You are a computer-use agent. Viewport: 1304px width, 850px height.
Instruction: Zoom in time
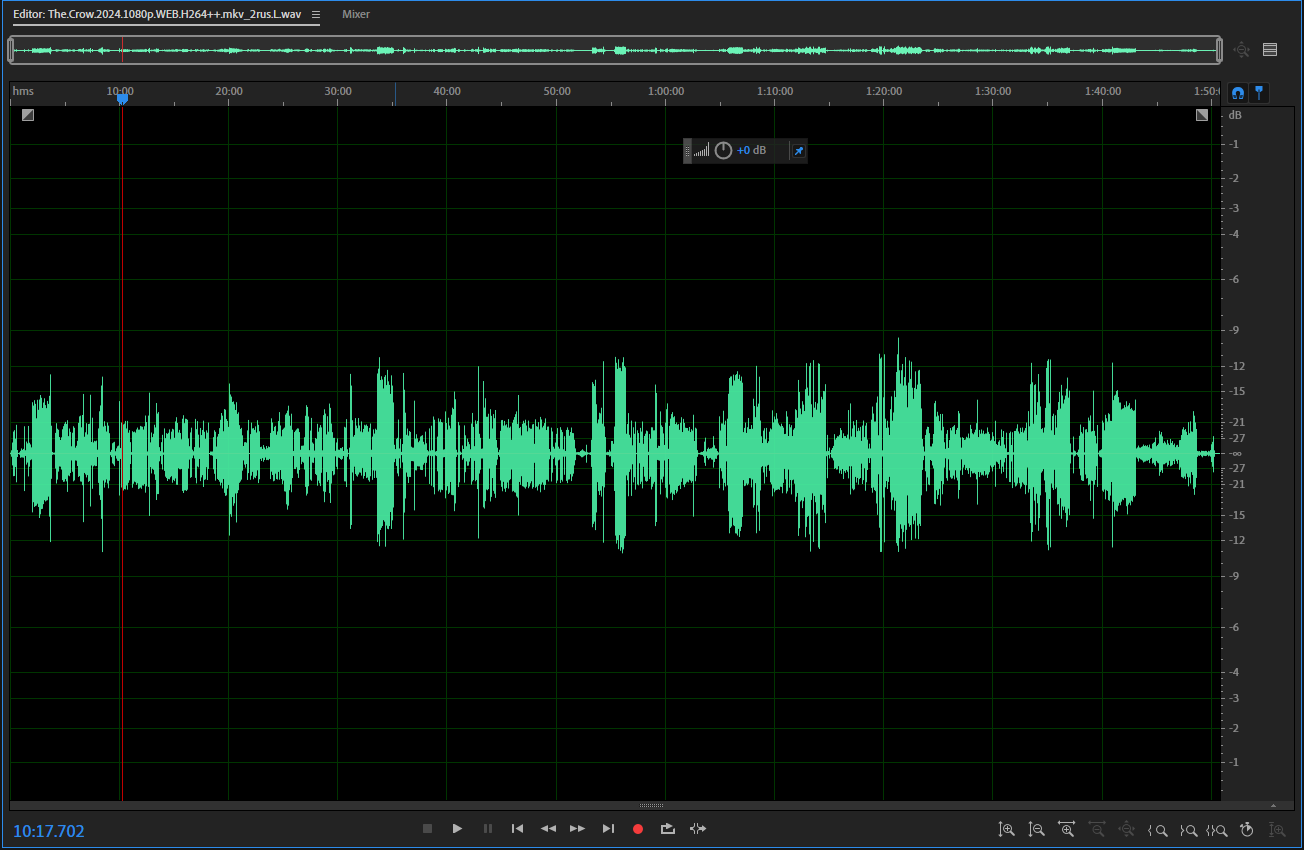[x=1067, y=829]
